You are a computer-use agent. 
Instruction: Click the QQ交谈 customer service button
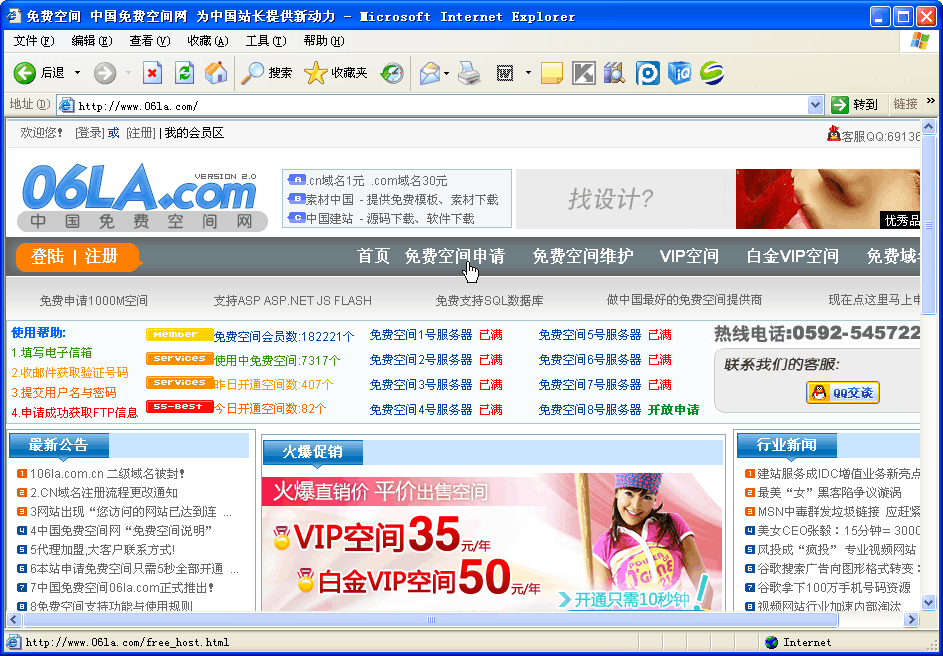click(x=842, y=393)
